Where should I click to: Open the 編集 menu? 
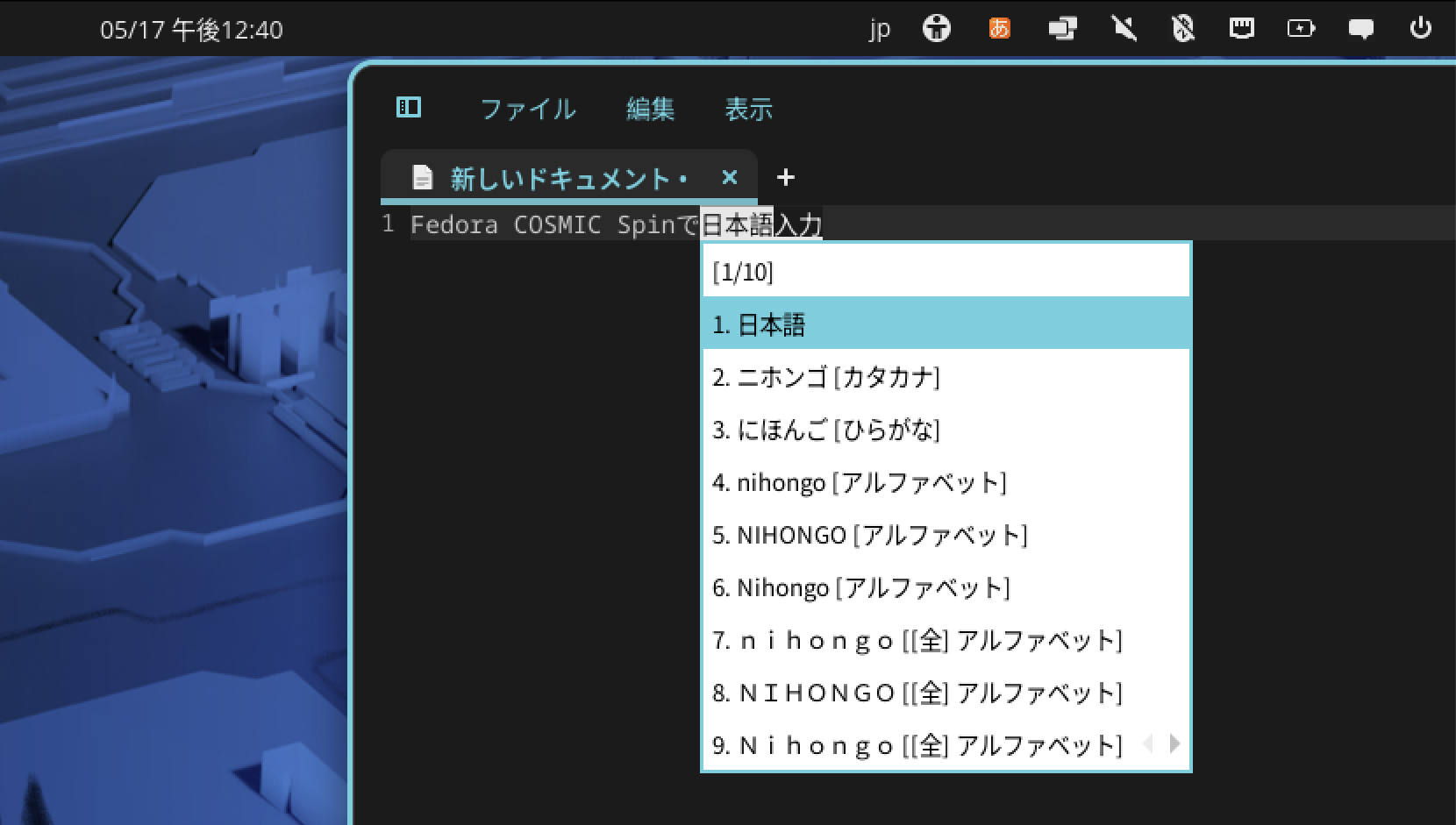tap(650, 109)
